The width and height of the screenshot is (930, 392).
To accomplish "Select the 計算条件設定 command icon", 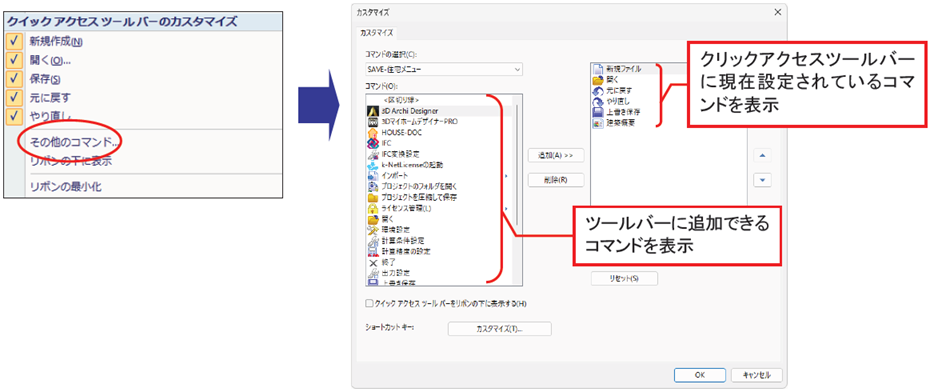I will coord(373,240).
